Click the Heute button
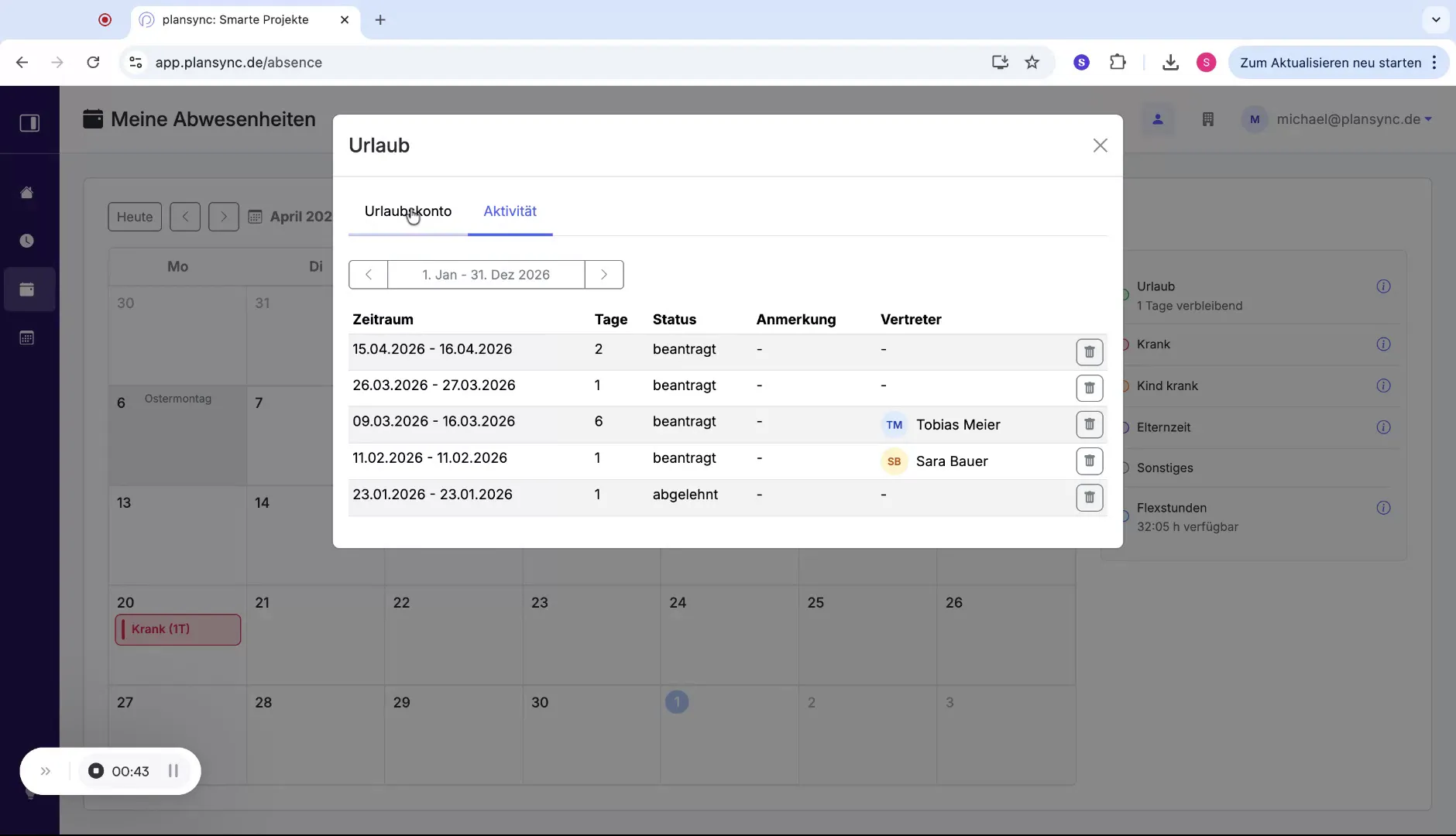Viewport: 1456px width, 836px height. 135,217
